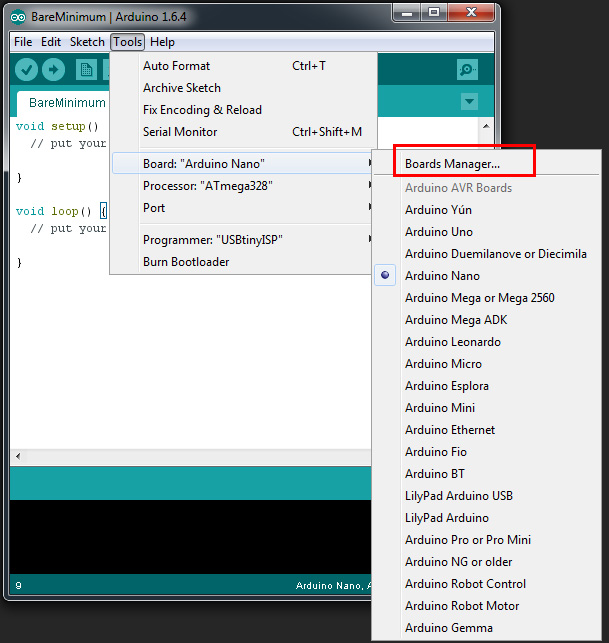
Task: Open Boards Manager...
Action: point(452,163)
